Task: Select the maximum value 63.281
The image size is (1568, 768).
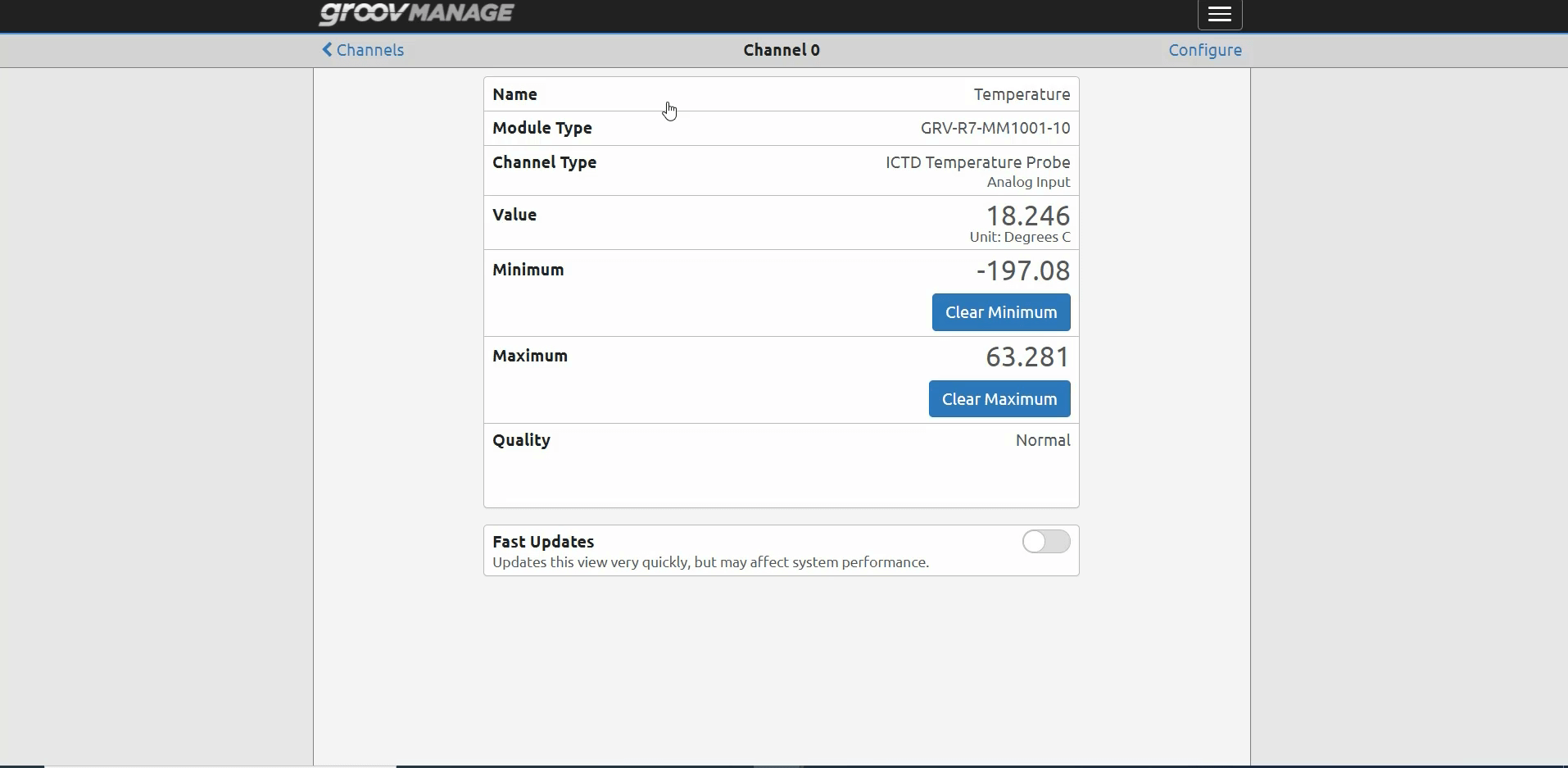Action: [1028, 357]
